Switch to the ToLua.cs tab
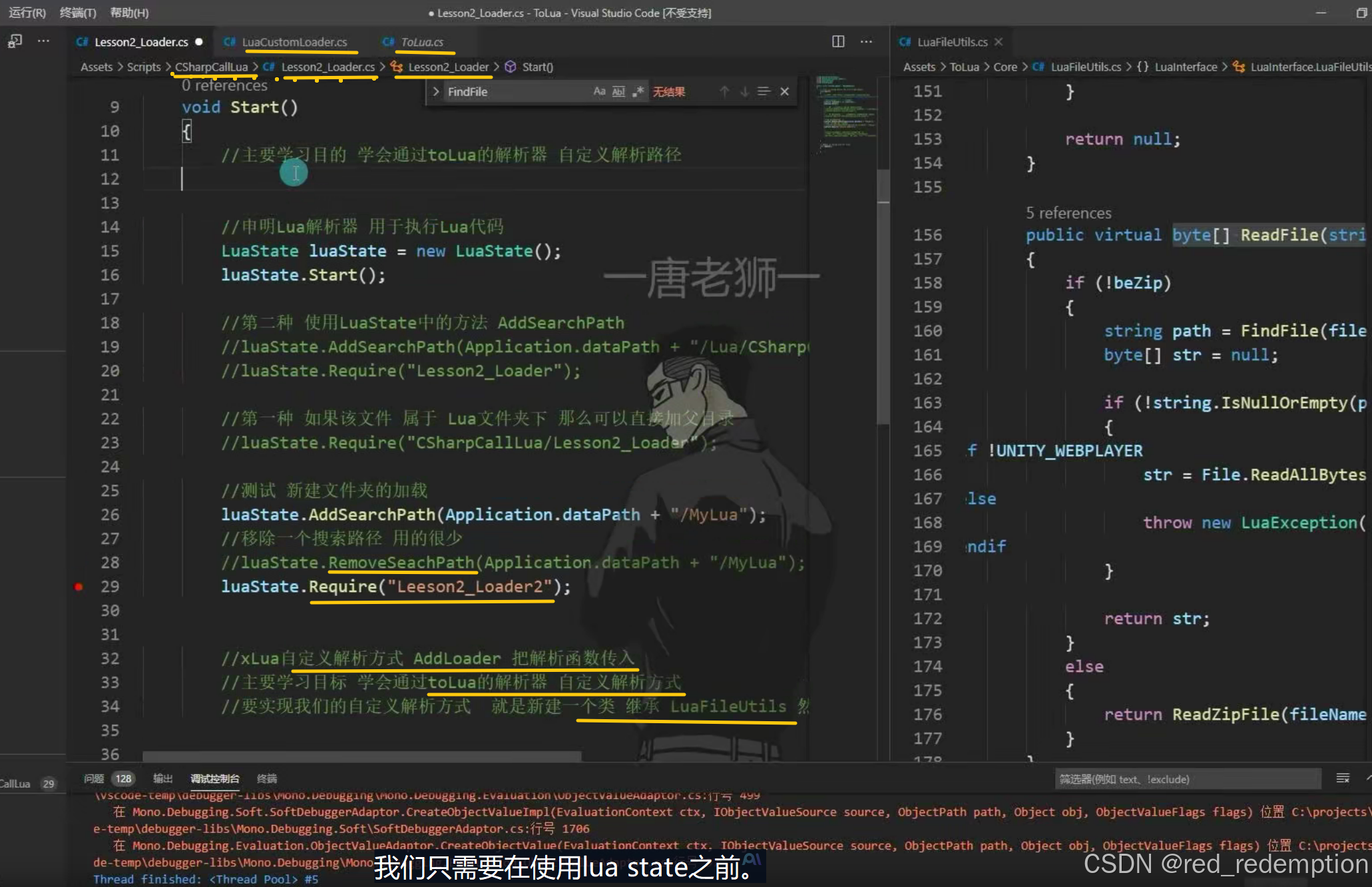 click(422, 42)
